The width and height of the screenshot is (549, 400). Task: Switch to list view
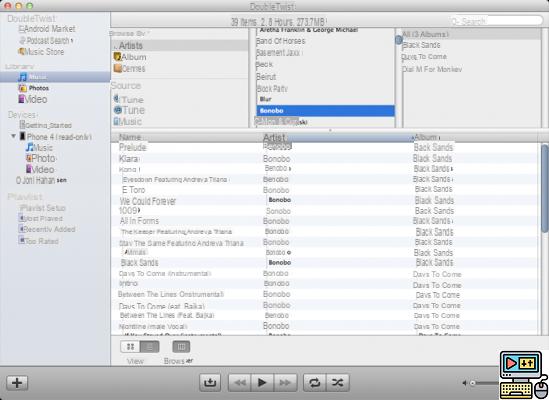click(150, 347)
